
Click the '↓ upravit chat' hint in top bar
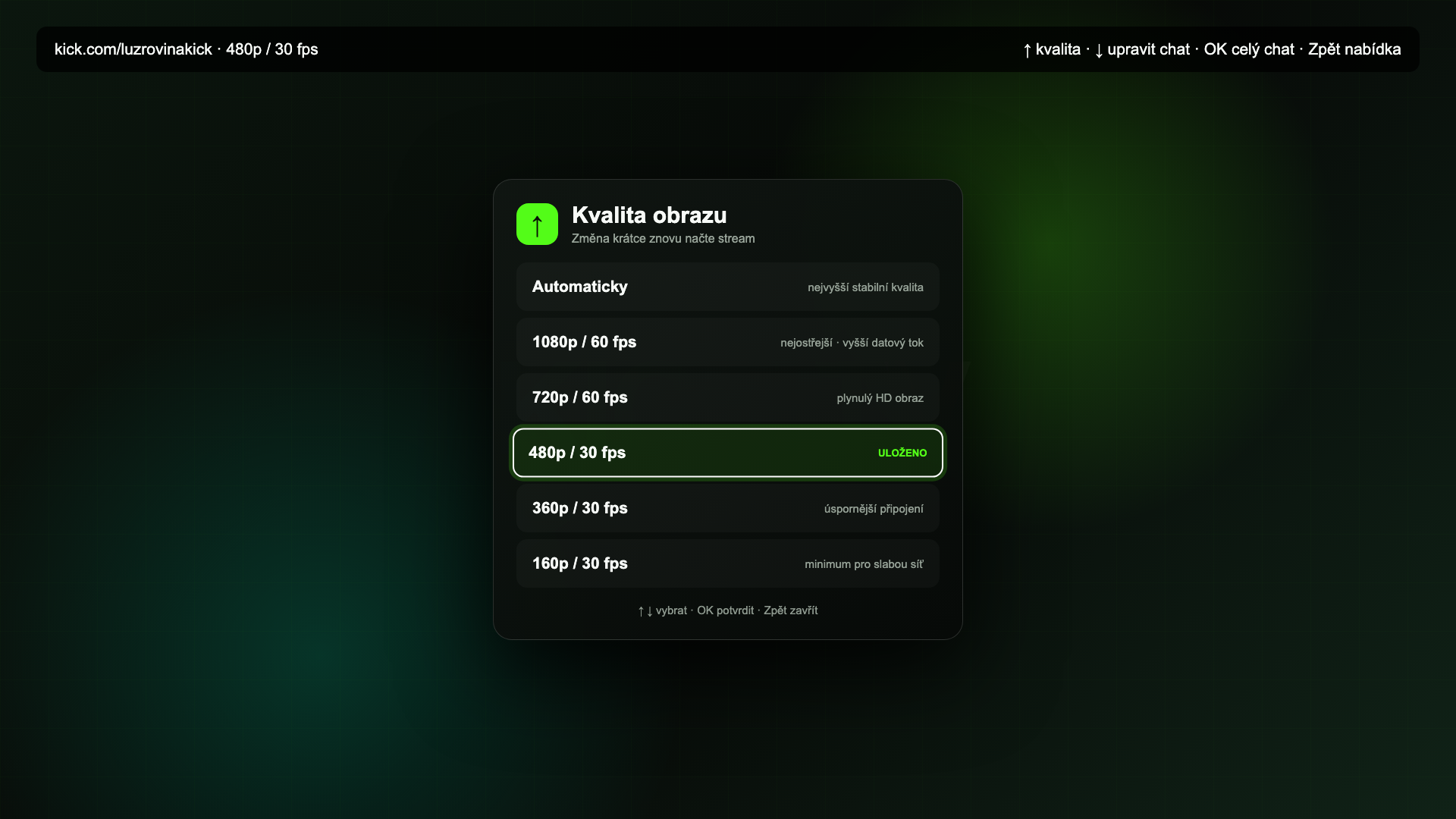1141,49
